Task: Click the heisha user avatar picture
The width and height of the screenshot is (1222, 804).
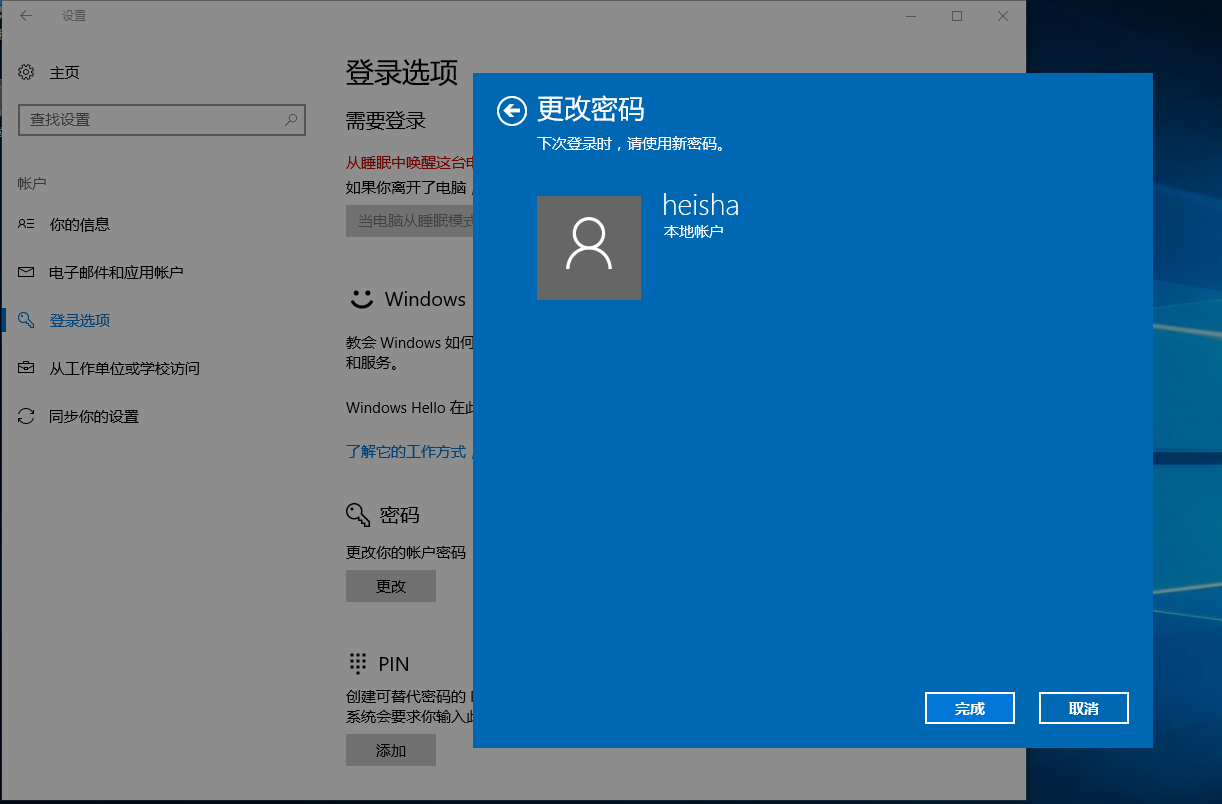Action: (x=589, y=248)
